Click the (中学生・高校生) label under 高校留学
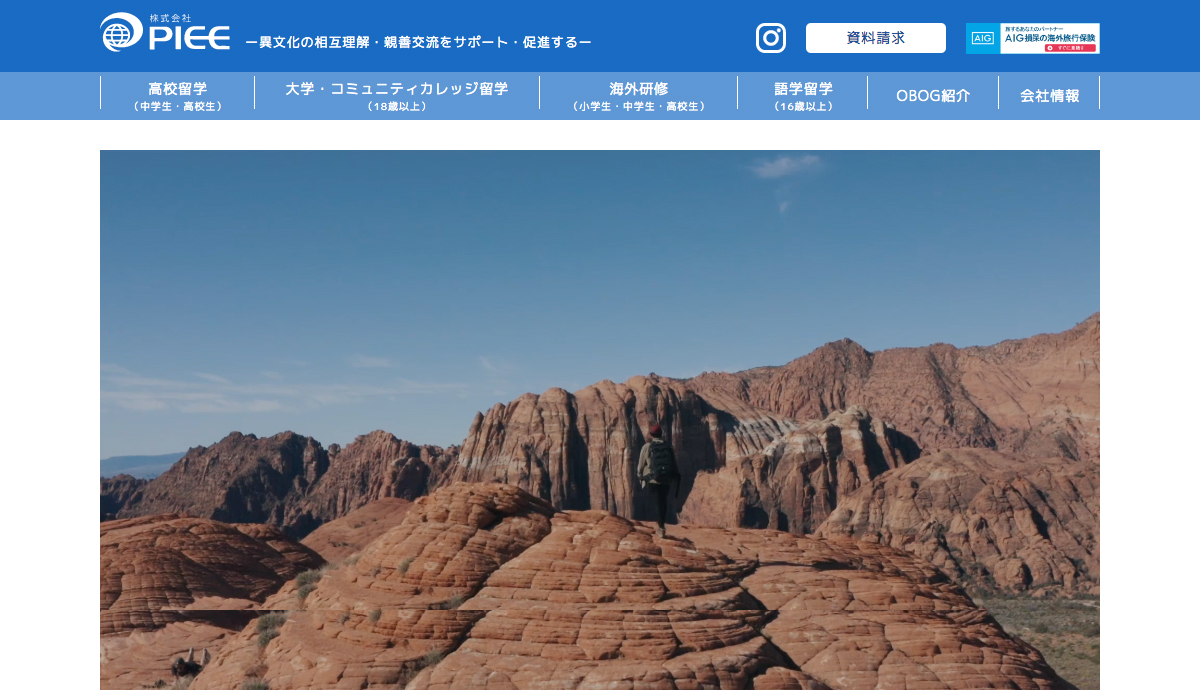This screenshot has height=690, width=1200. [176, 104]
